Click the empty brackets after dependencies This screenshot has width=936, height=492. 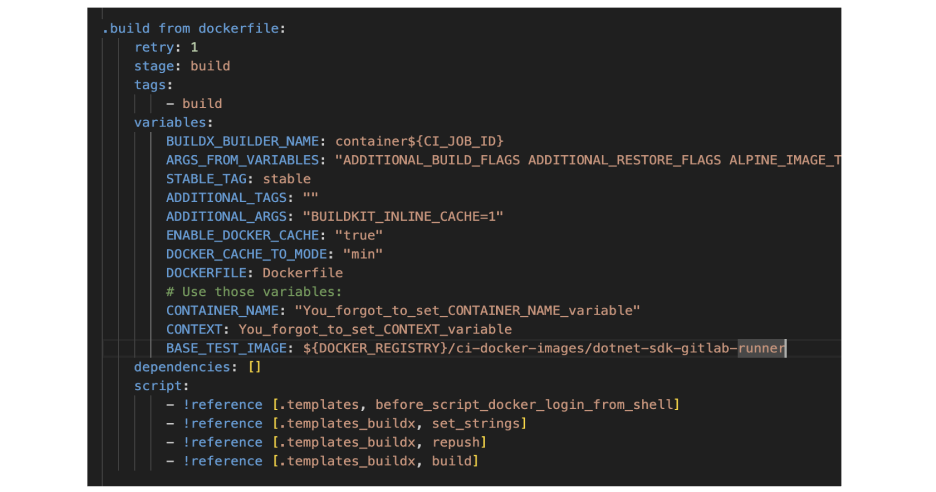254,367
